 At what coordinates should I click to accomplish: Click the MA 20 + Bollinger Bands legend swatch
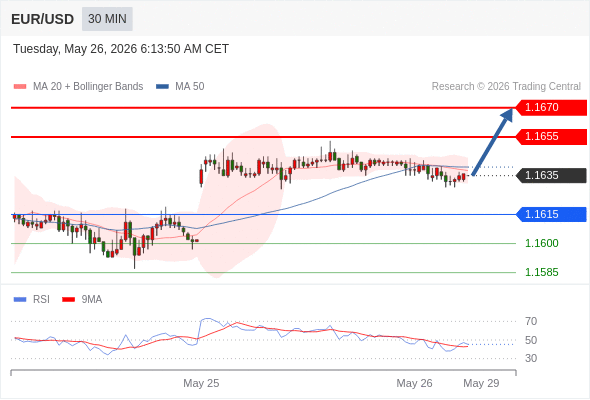pos(20,87)
